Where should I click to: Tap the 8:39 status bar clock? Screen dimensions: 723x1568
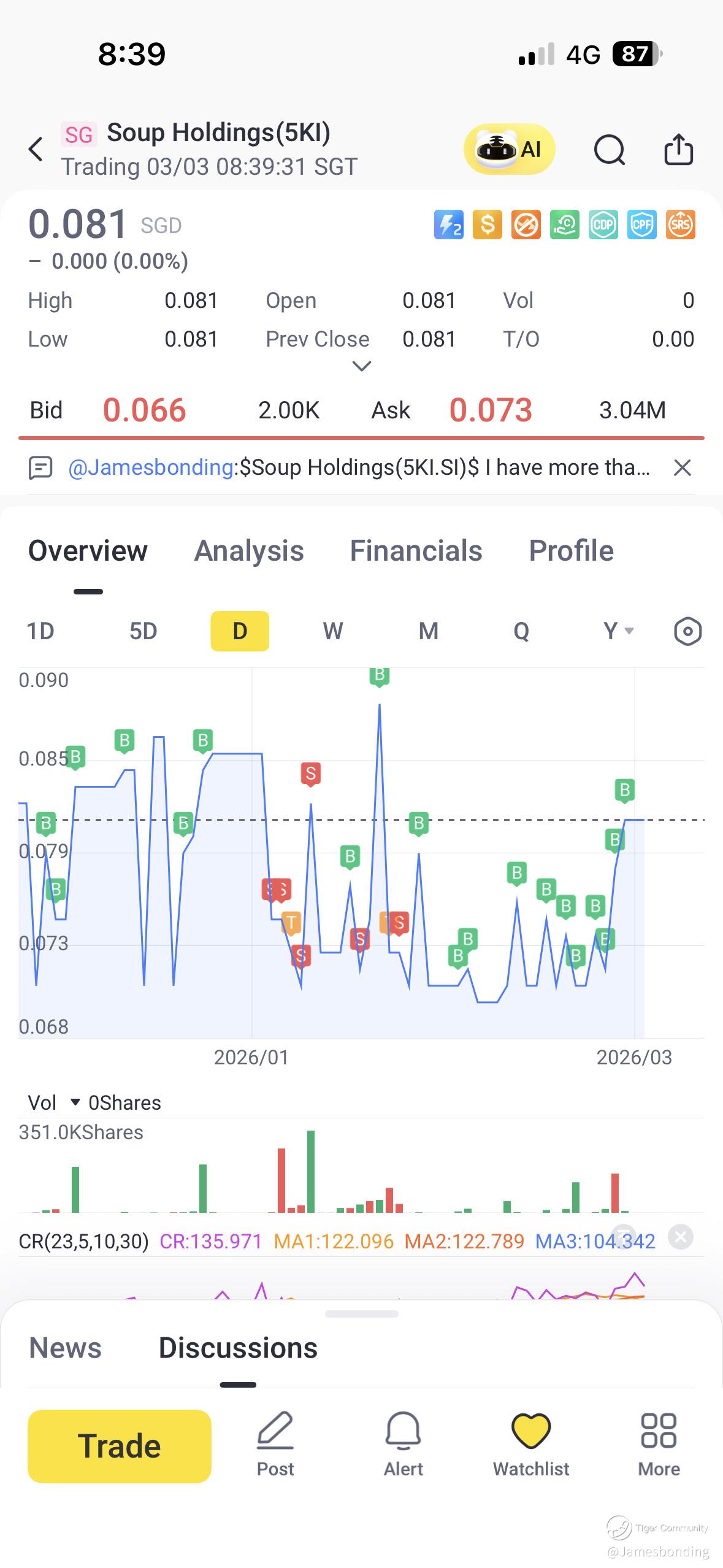132,54
